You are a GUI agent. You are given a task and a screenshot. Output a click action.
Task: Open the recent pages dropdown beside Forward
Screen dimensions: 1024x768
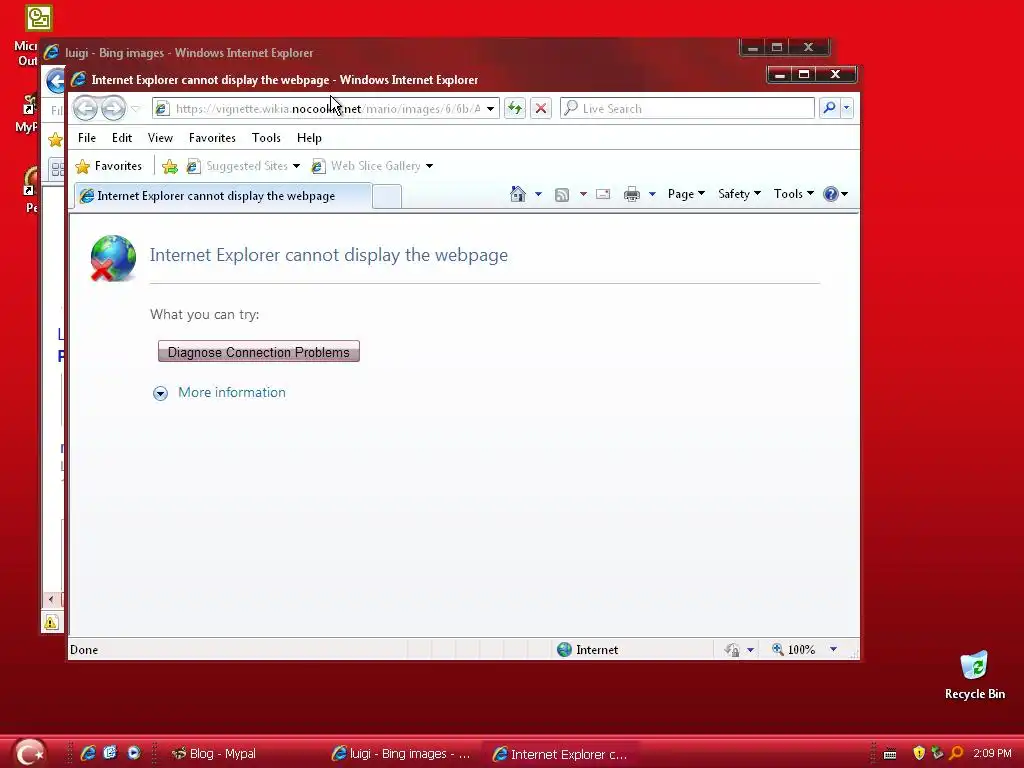tap(135, 108)
